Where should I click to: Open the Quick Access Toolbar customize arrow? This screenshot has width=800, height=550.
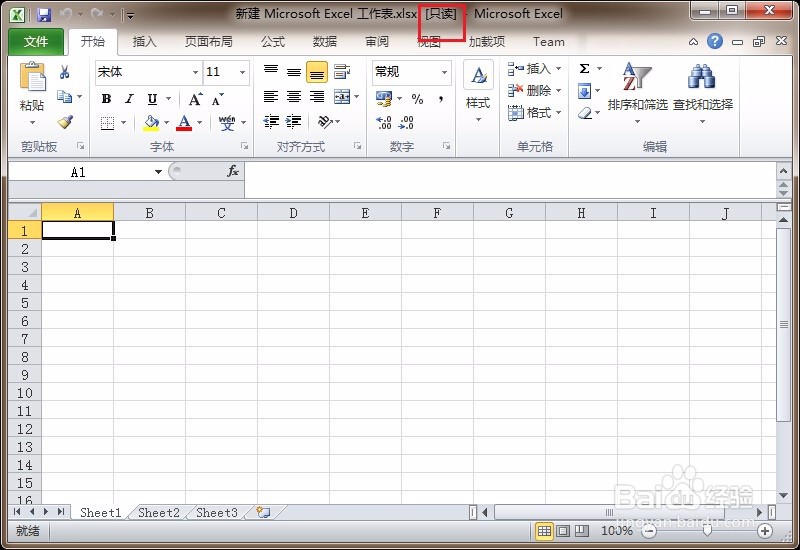[x=131, y=15]
